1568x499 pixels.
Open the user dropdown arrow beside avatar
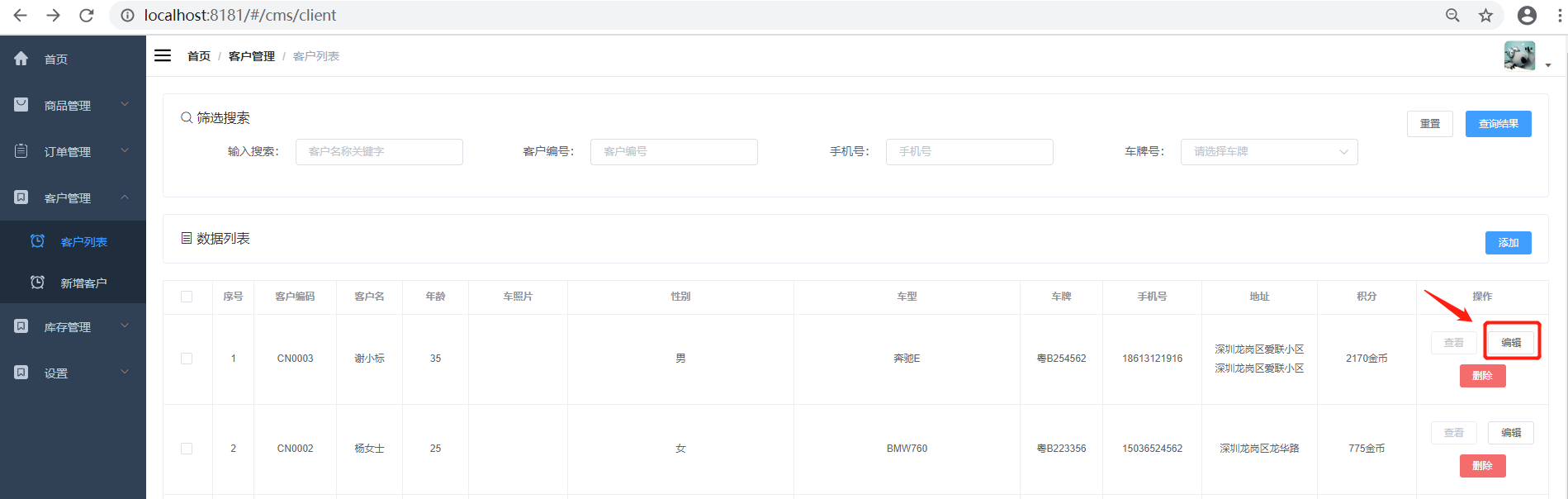(x=1548, y=65)
